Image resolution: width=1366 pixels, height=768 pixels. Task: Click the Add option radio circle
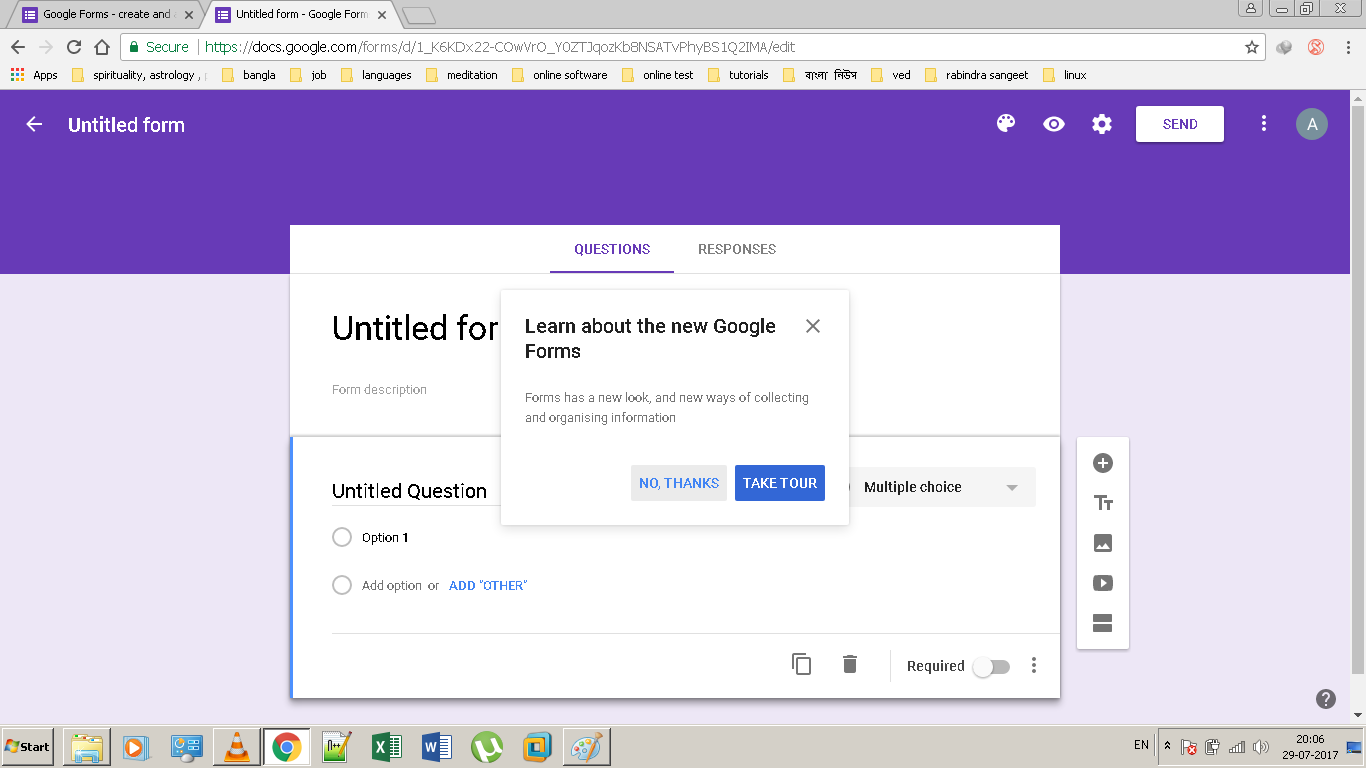342,585
